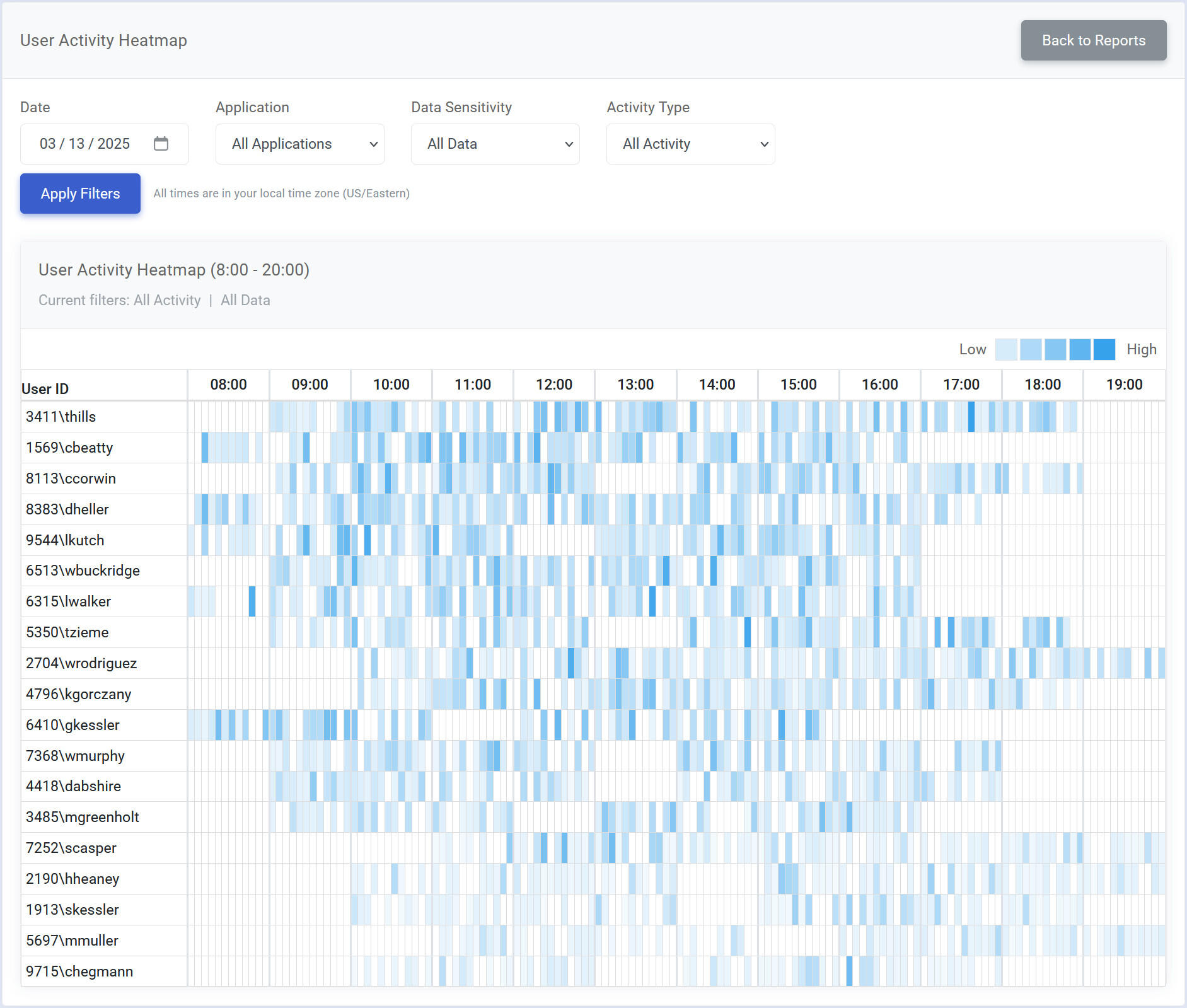Select user row 6513\wbuckridge
The height and width of the screenshot is (1008, 1187).
(83, 571)
